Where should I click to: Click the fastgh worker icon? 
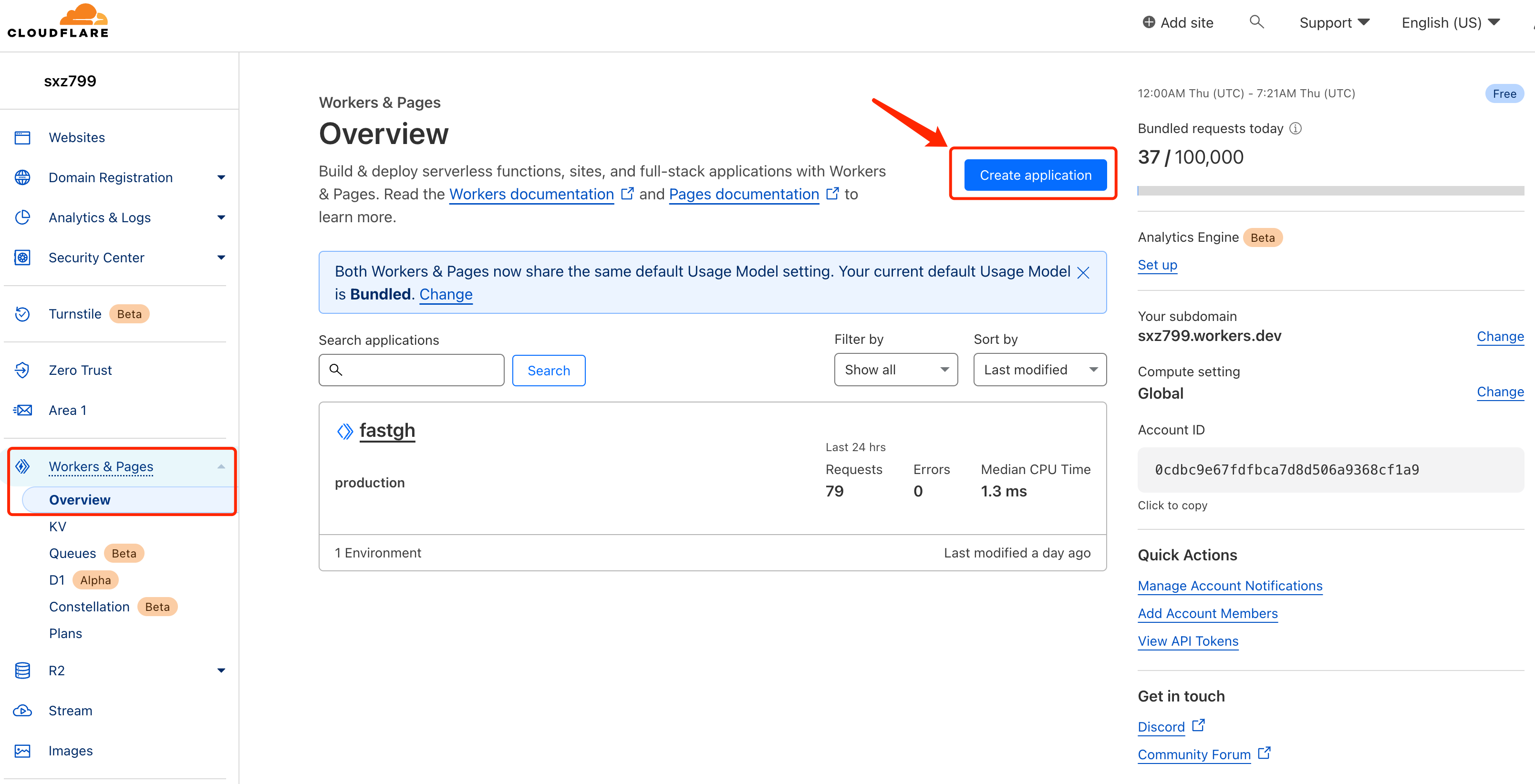click(344, 431)
